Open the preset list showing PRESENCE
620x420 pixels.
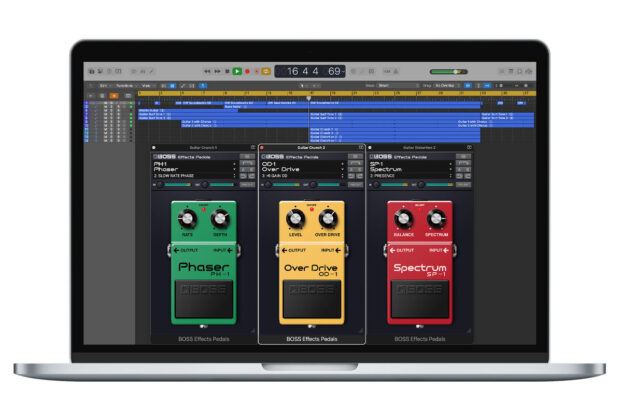pos(410,176)
